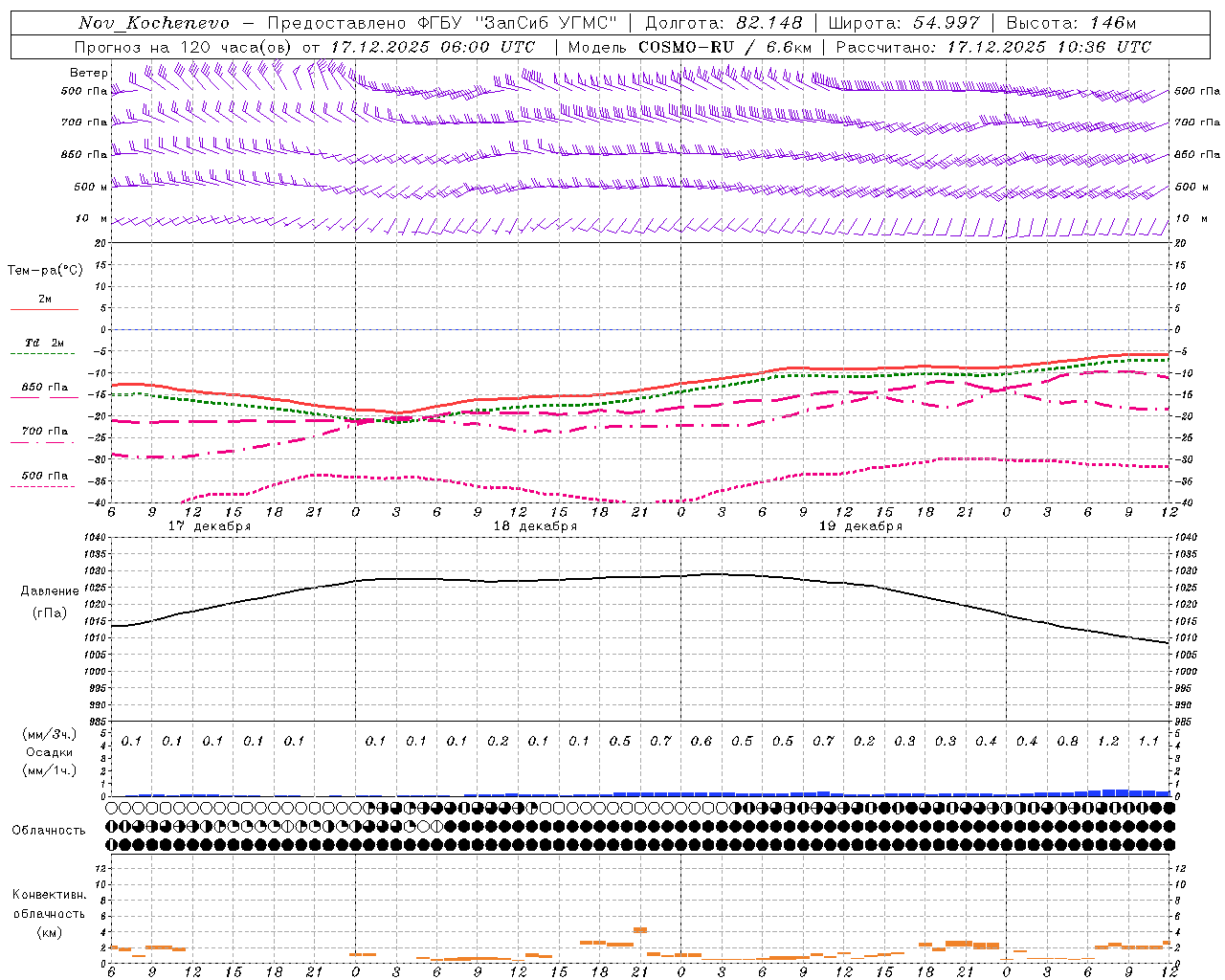Click the Тем-ра(°C) axis title
1225x980 pixels.
click(45, 270)
